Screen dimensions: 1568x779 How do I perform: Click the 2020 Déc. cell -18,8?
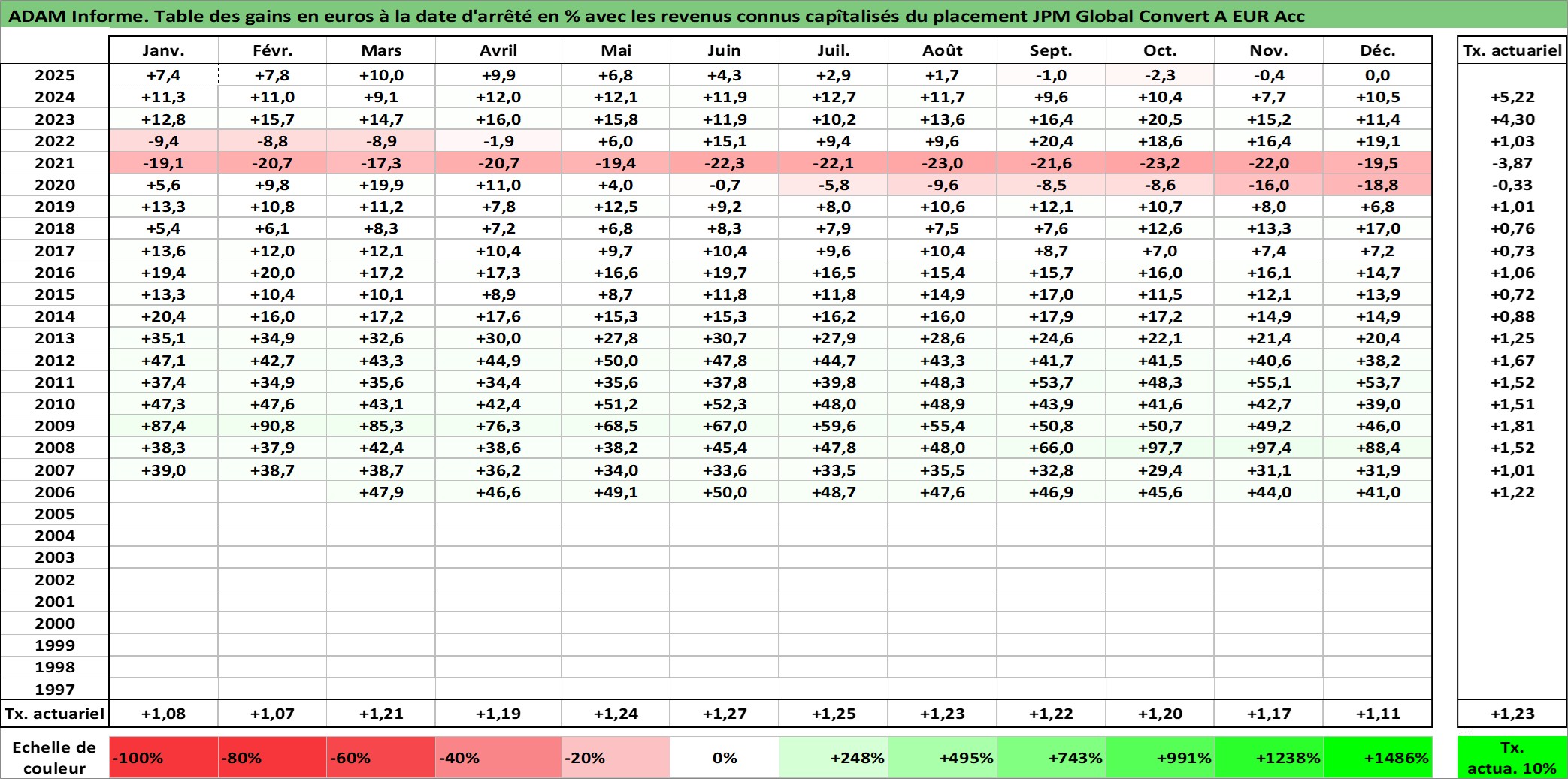(x=1377, y=185)
